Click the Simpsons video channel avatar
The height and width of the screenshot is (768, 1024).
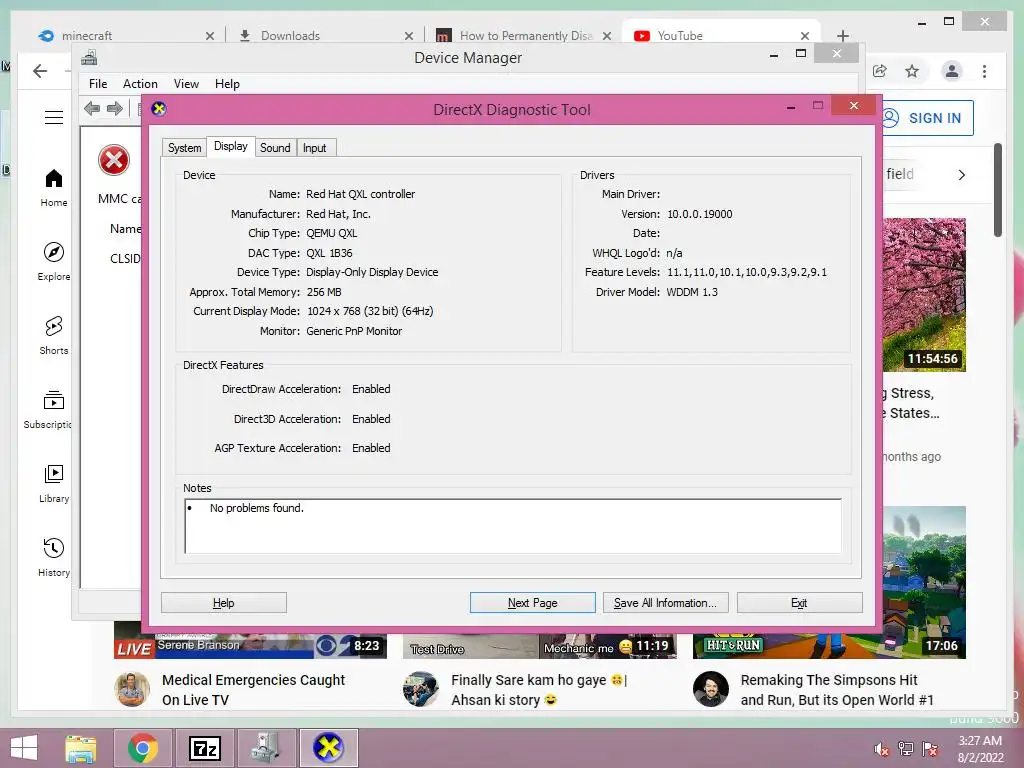click(x=711, y=689)
